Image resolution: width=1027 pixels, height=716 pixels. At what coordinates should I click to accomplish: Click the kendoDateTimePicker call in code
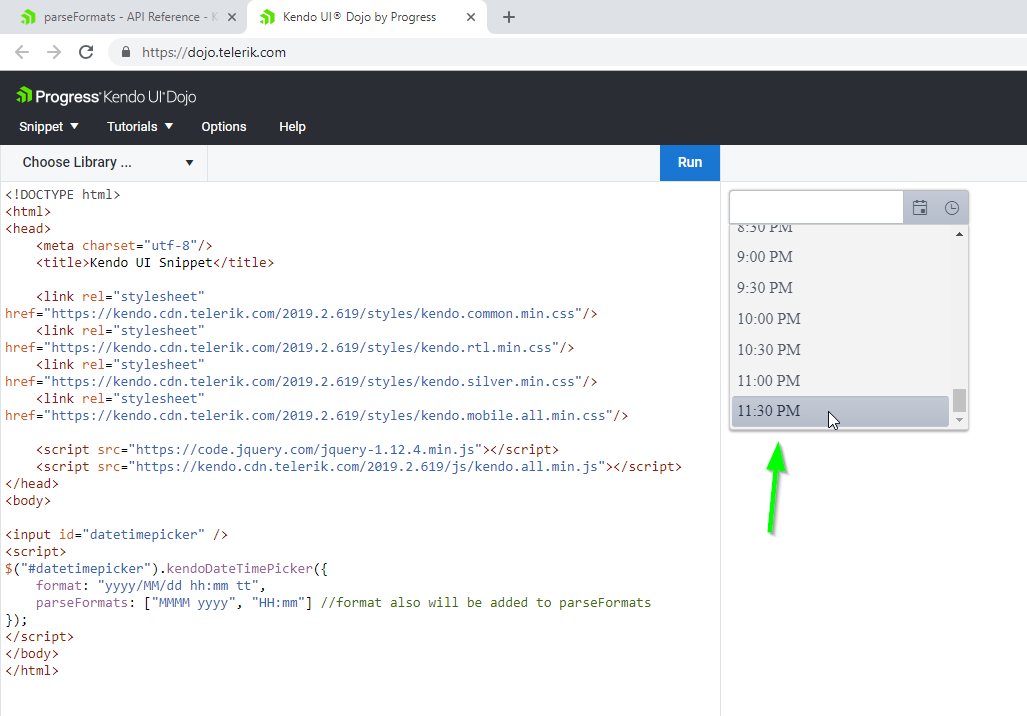pyautogui.click(x=240, y=569)
